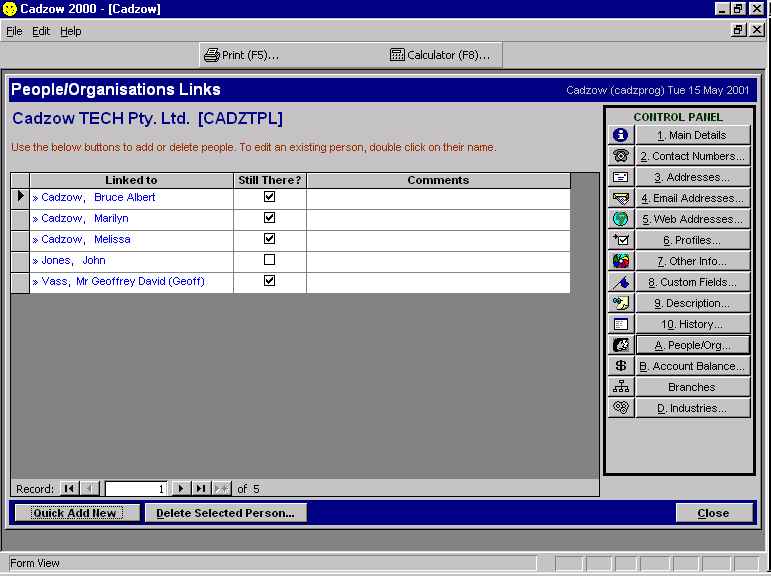Image resolution: width=771 pixels, height=576 pixels.
Task: Click the new record navigation button
Action: [x=222, y=488]
